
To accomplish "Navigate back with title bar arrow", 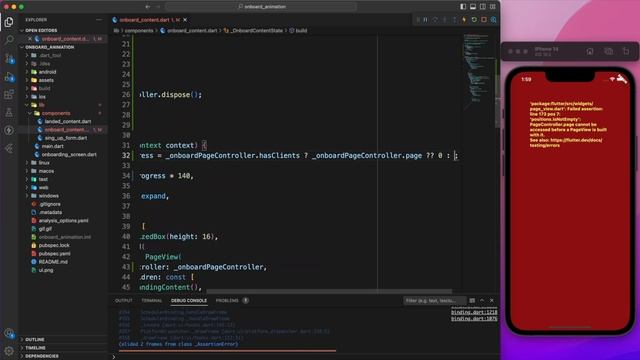I will (148, 7).
